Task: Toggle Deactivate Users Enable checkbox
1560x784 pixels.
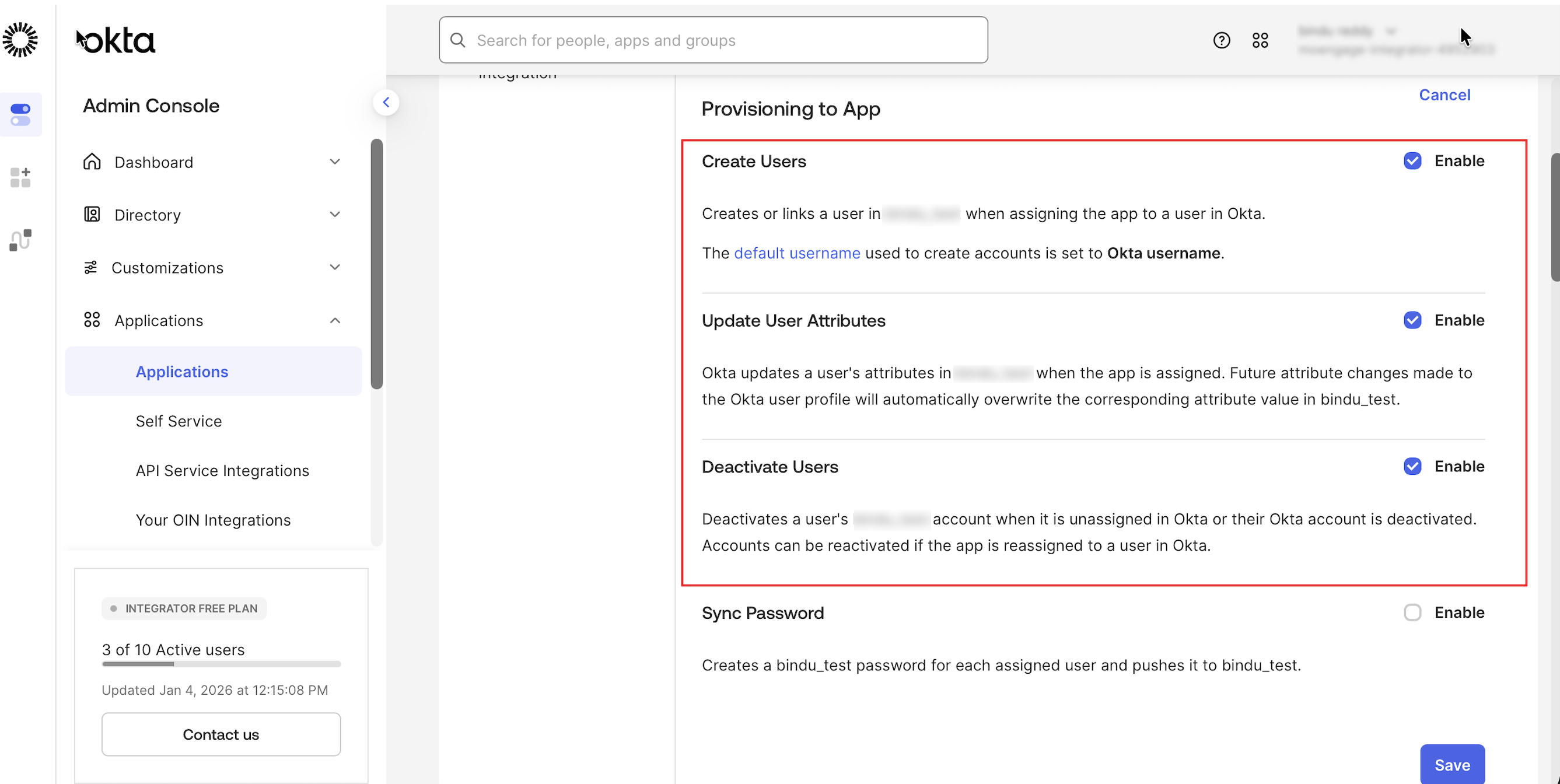Action: tap(1412, 466)
